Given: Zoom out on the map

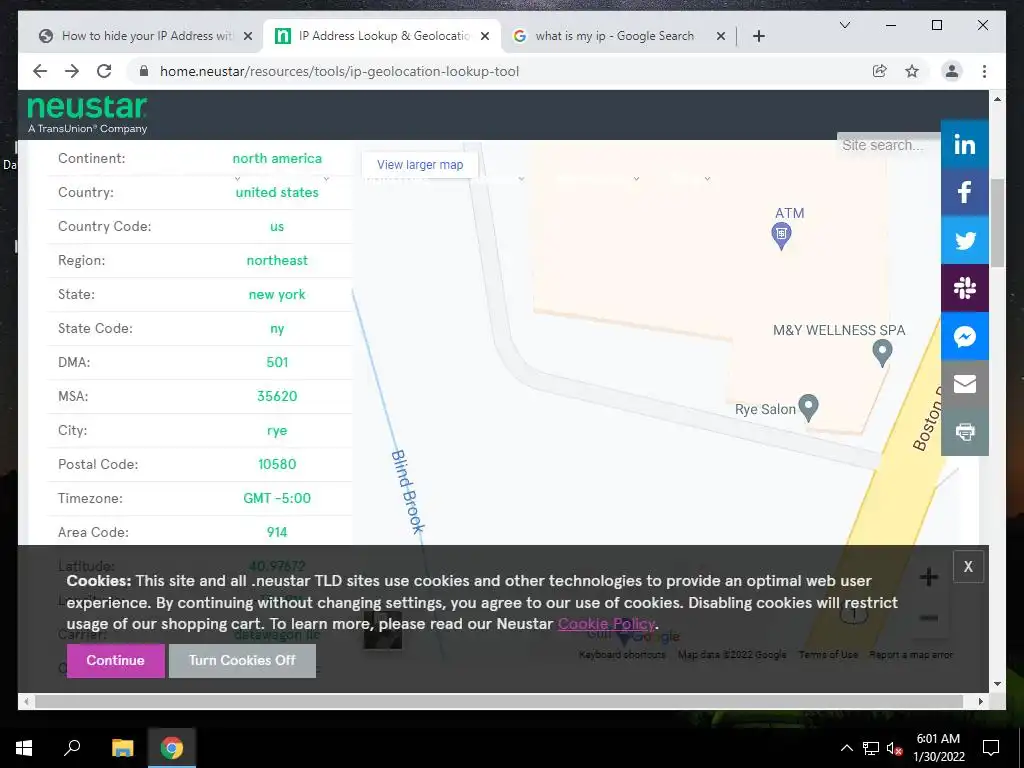Looking at the screenshot, I should tap(929, 618).
